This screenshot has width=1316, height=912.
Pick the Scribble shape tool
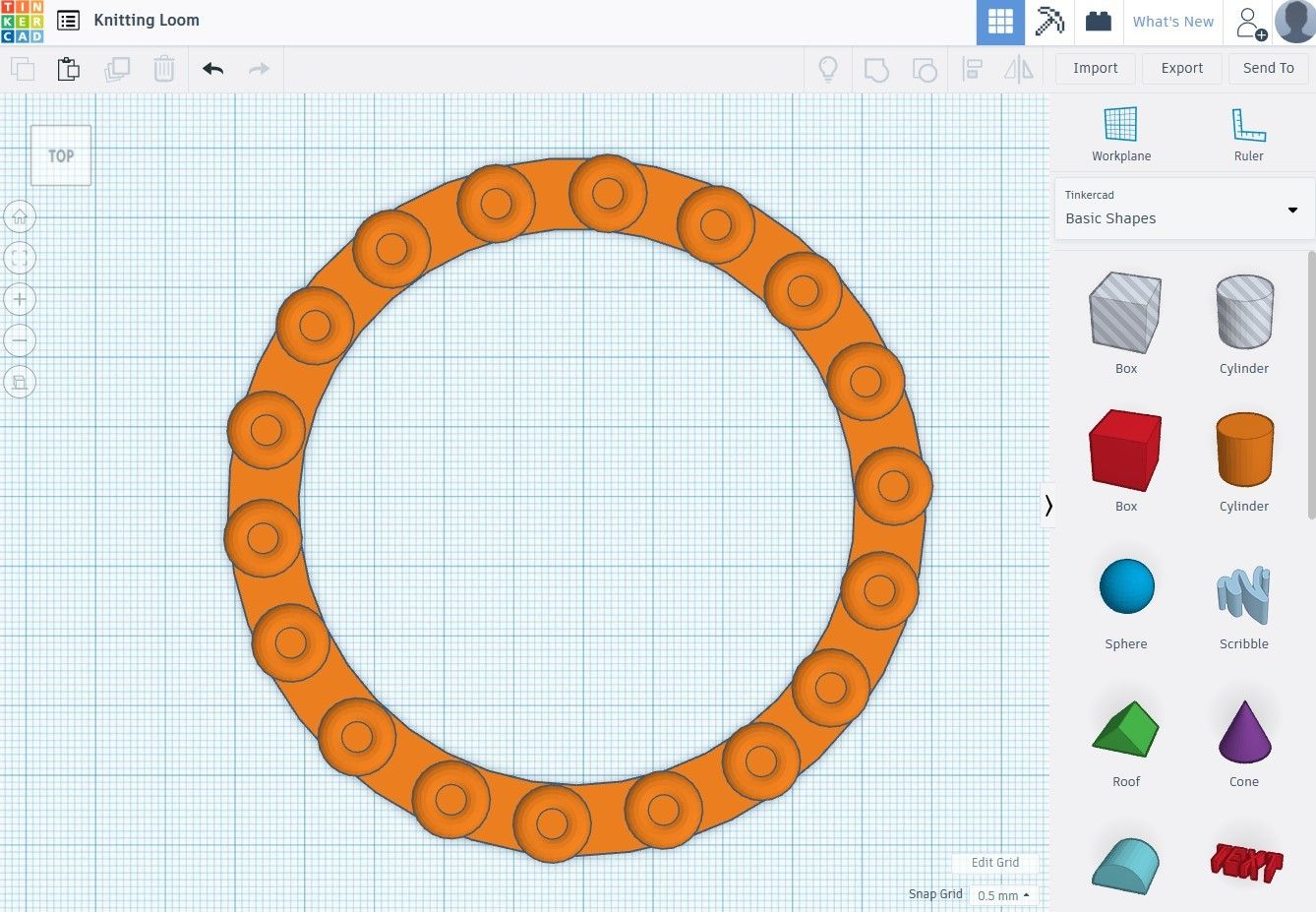pos(1243,586)
